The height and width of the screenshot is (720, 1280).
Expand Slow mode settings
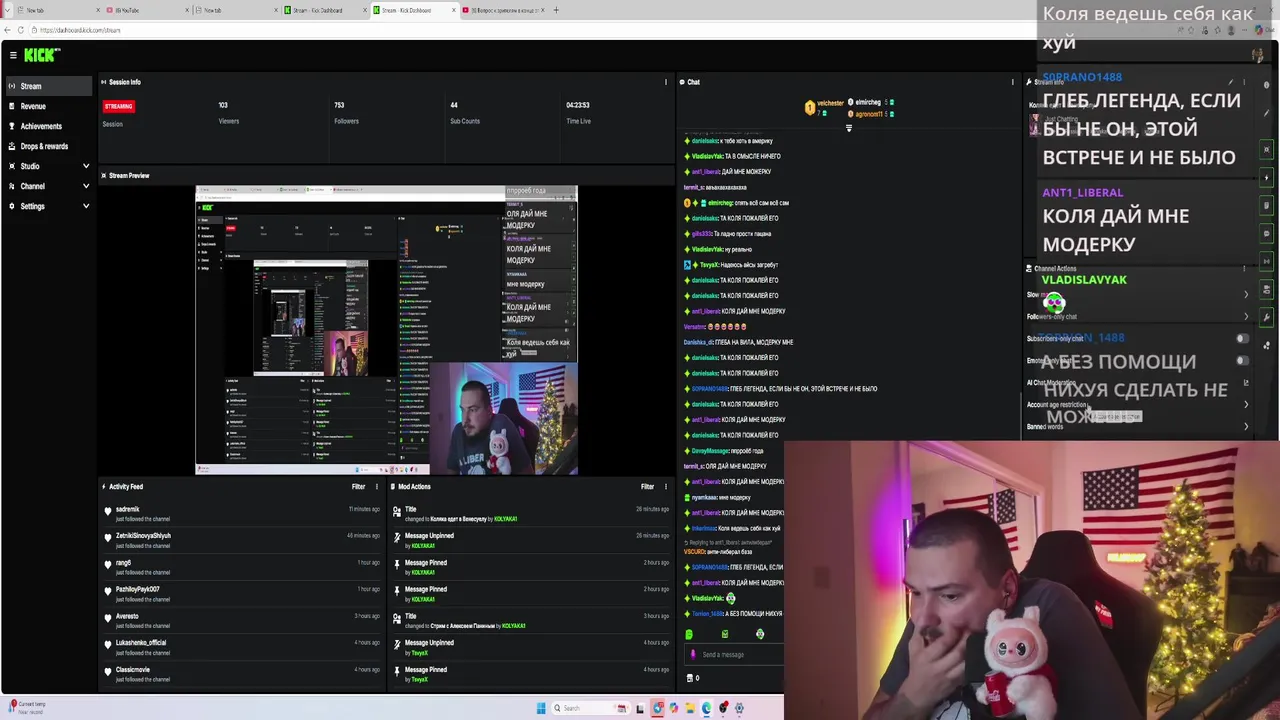pos(1246,294)
